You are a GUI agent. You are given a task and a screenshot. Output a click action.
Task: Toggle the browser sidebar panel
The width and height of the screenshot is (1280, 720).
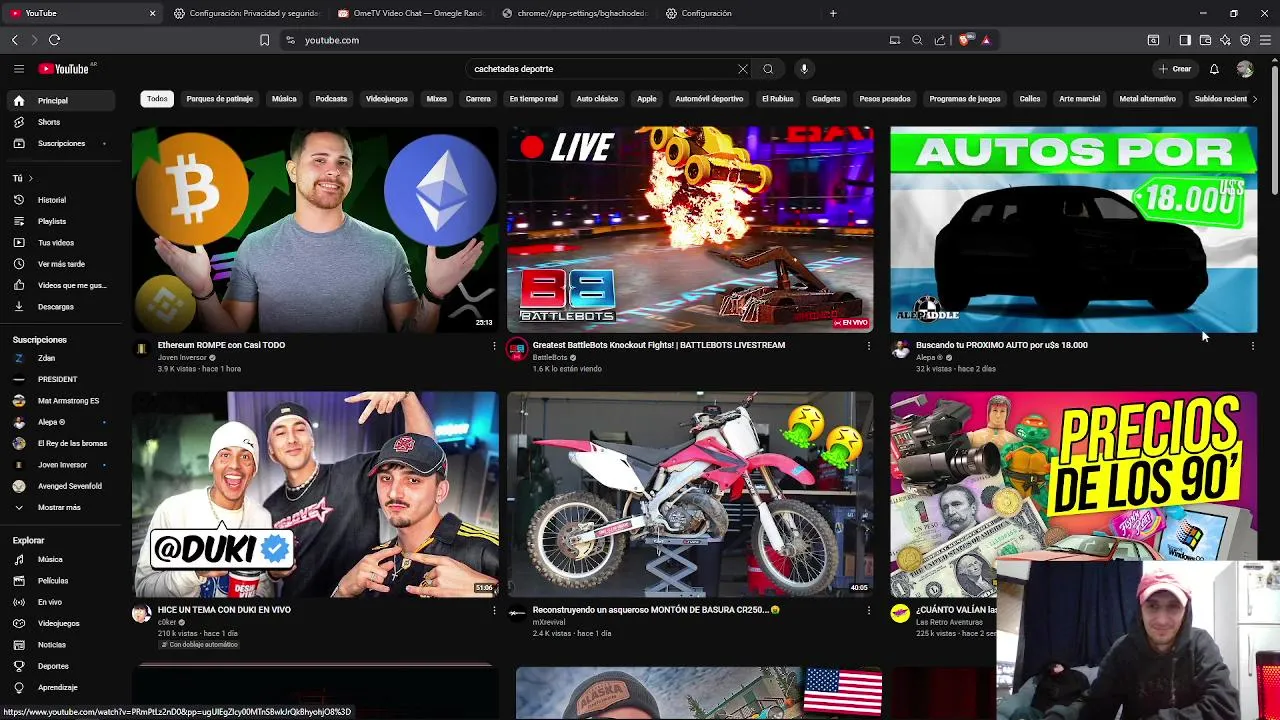1185,40
